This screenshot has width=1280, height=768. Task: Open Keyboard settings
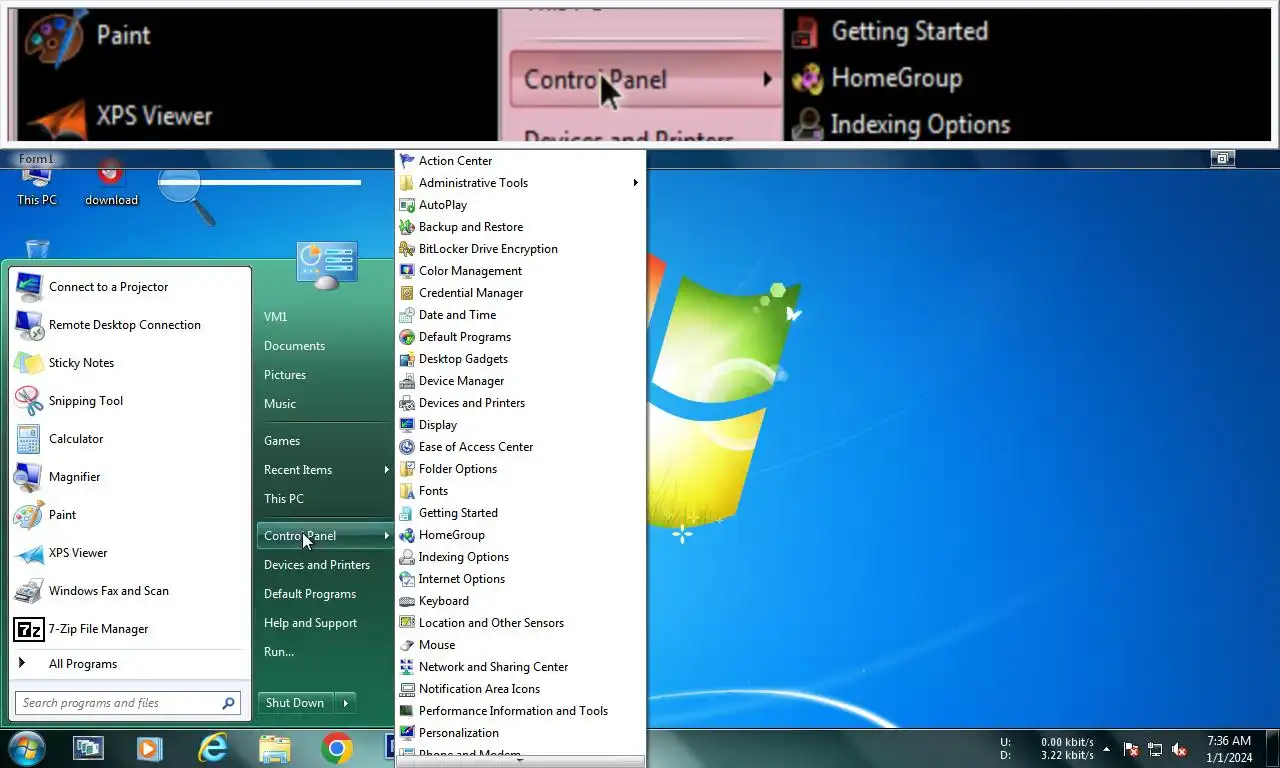pos(520,601)
